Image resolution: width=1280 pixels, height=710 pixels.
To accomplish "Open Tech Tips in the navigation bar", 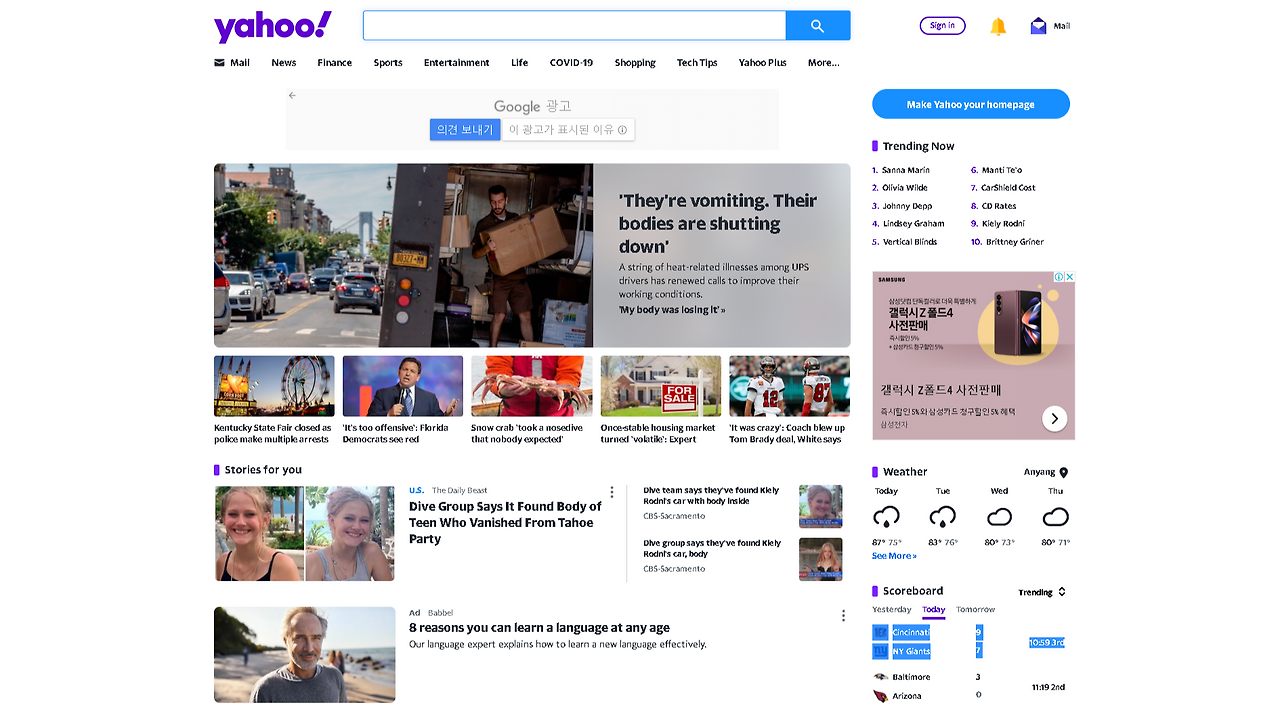I will coord(697,62).
